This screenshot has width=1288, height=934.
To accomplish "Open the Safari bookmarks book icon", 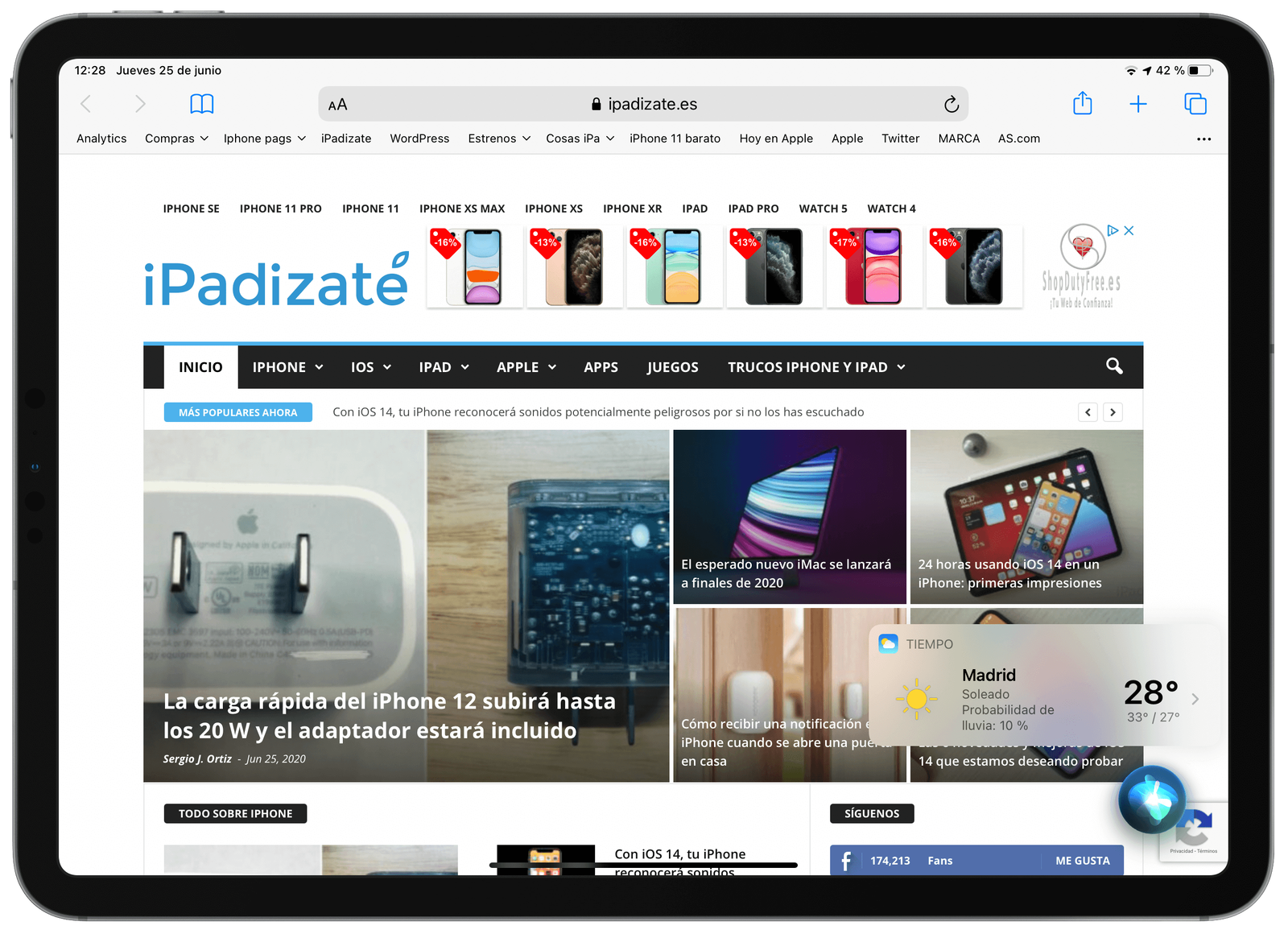I will pos(202,104).
